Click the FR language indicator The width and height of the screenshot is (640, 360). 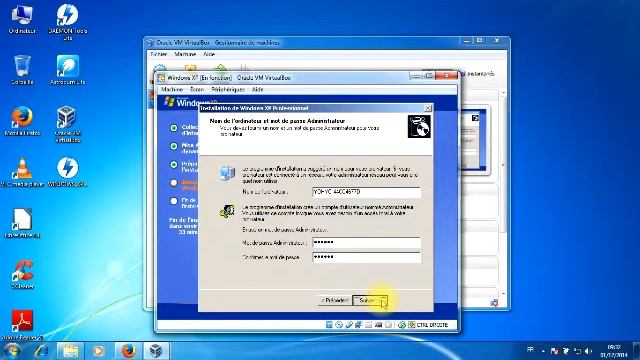530,349
